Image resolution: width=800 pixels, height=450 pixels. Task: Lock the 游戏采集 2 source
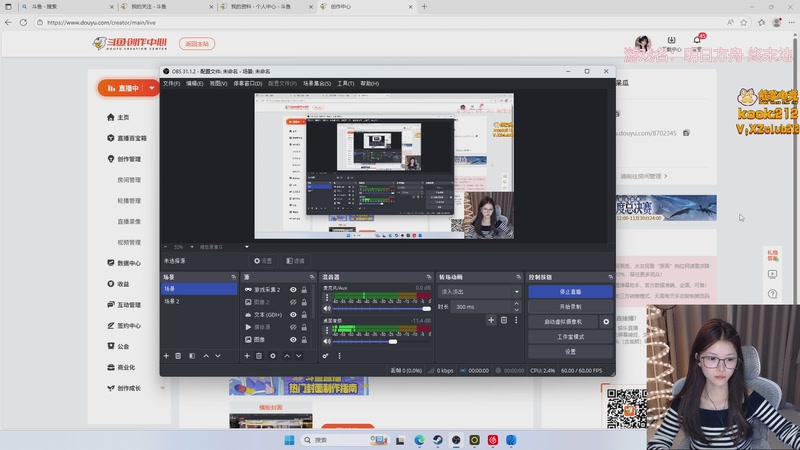pyautogui.click(x=304, y=289)
